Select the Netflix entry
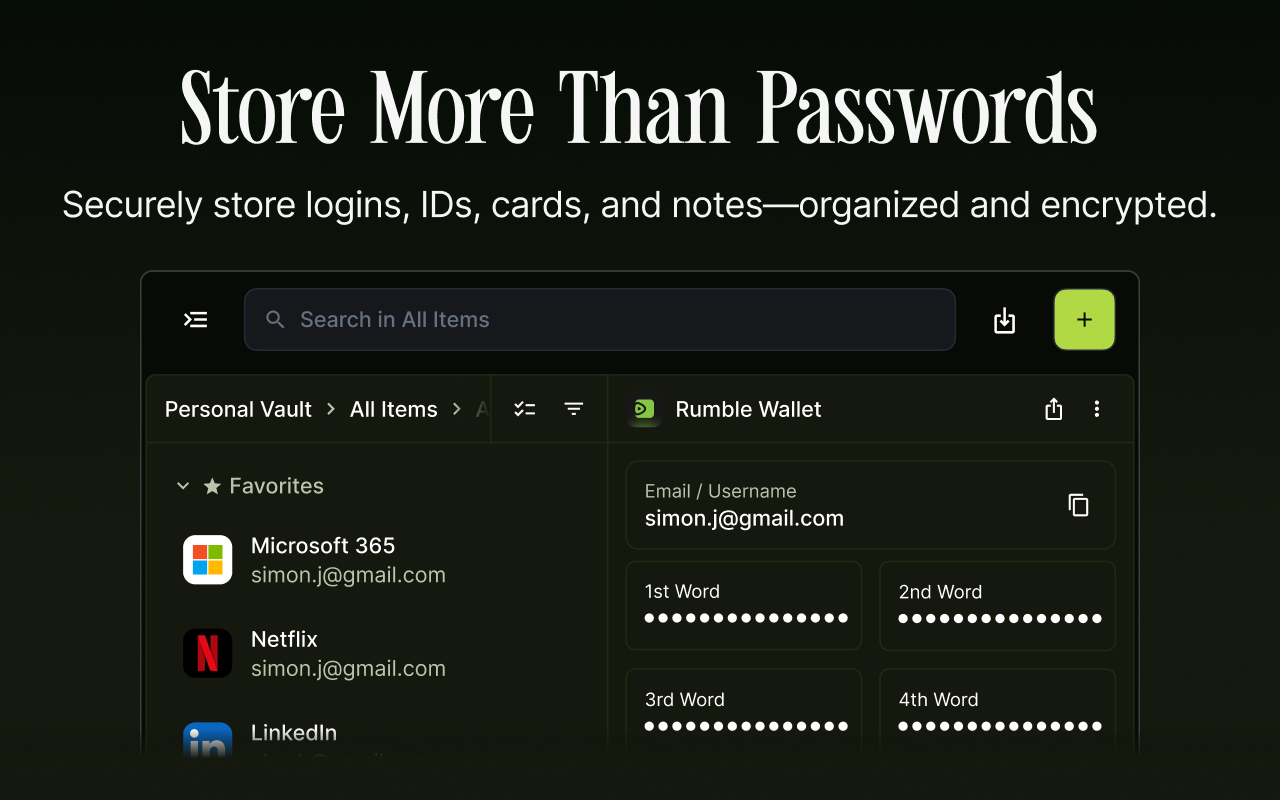The height and width of the screenshot is (800, 1280). point(376,653)
